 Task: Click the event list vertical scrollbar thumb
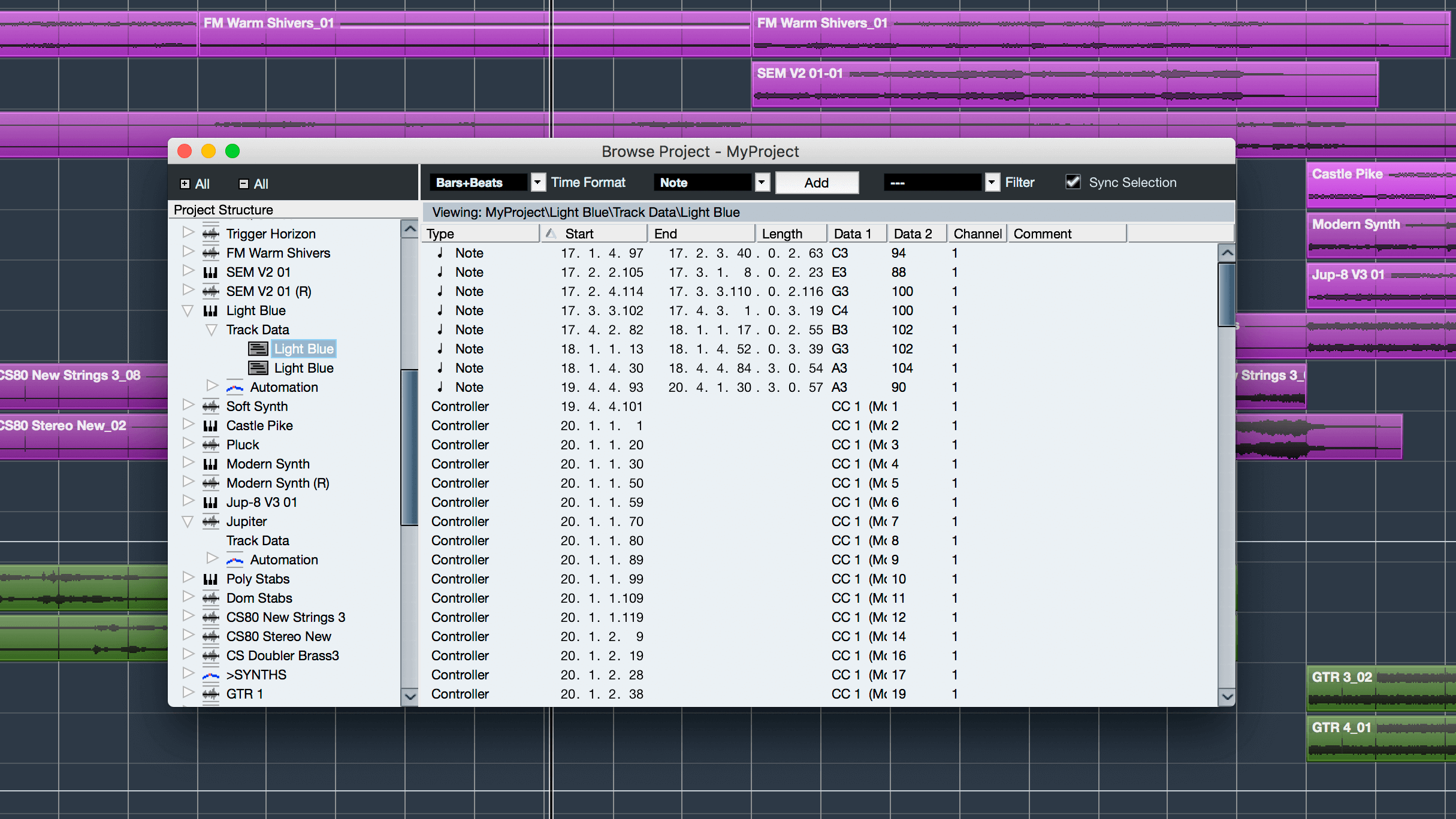(x=1227, y=295)
